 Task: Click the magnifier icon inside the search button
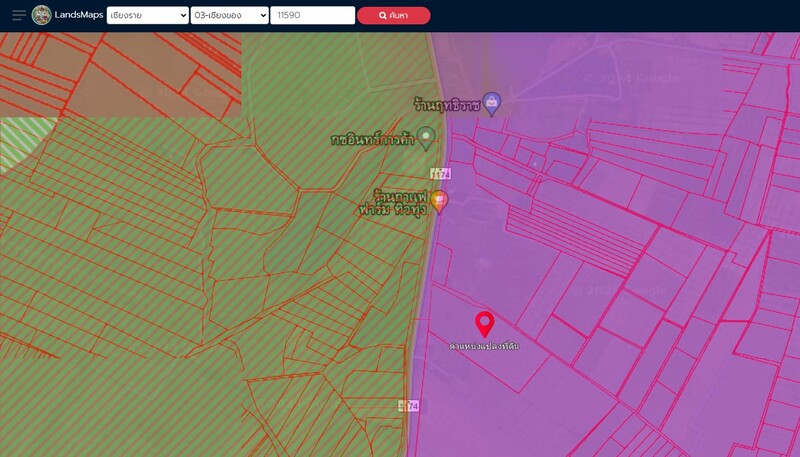click(x=383, y=16)
